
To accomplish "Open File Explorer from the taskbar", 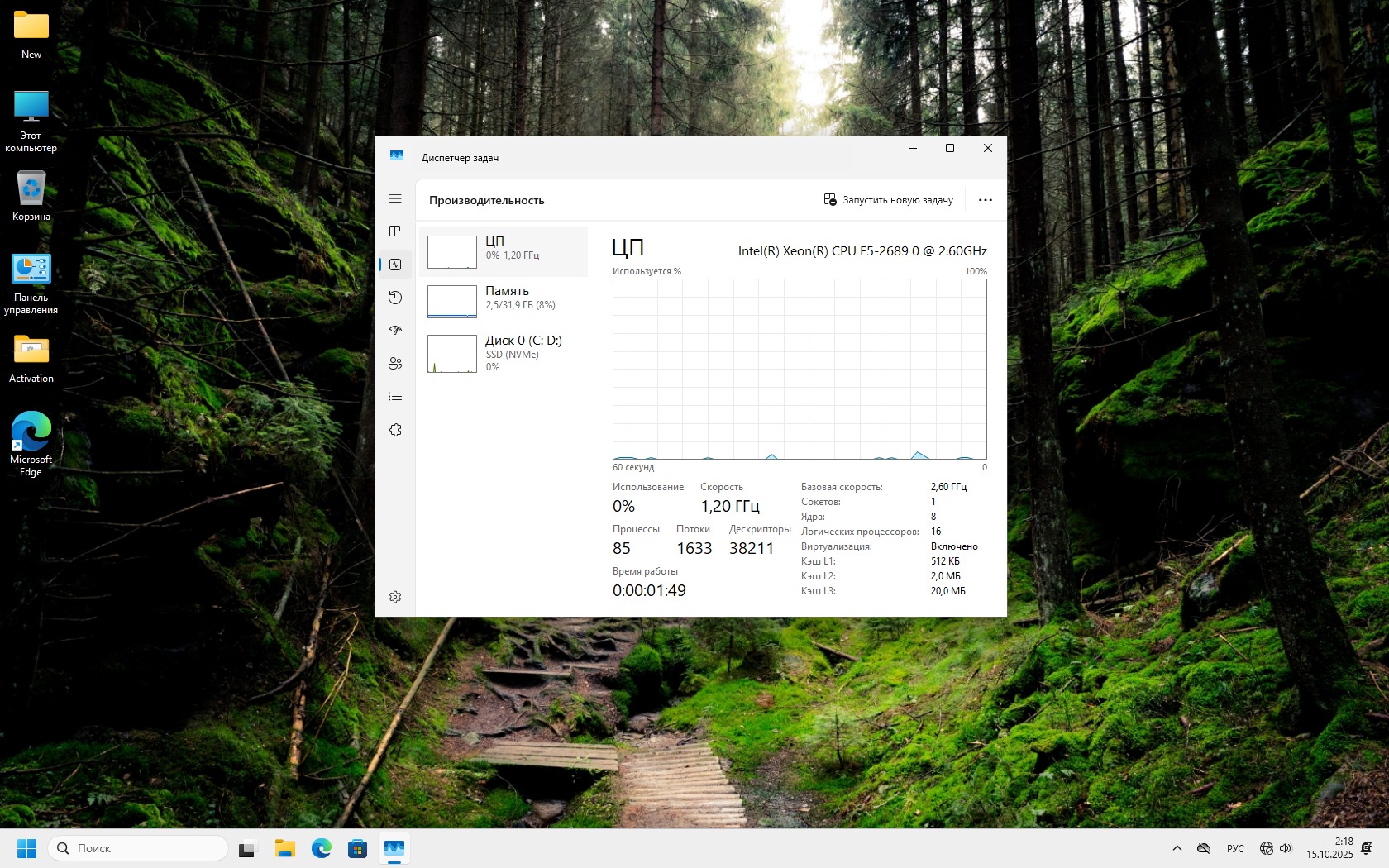I will 284,848.
